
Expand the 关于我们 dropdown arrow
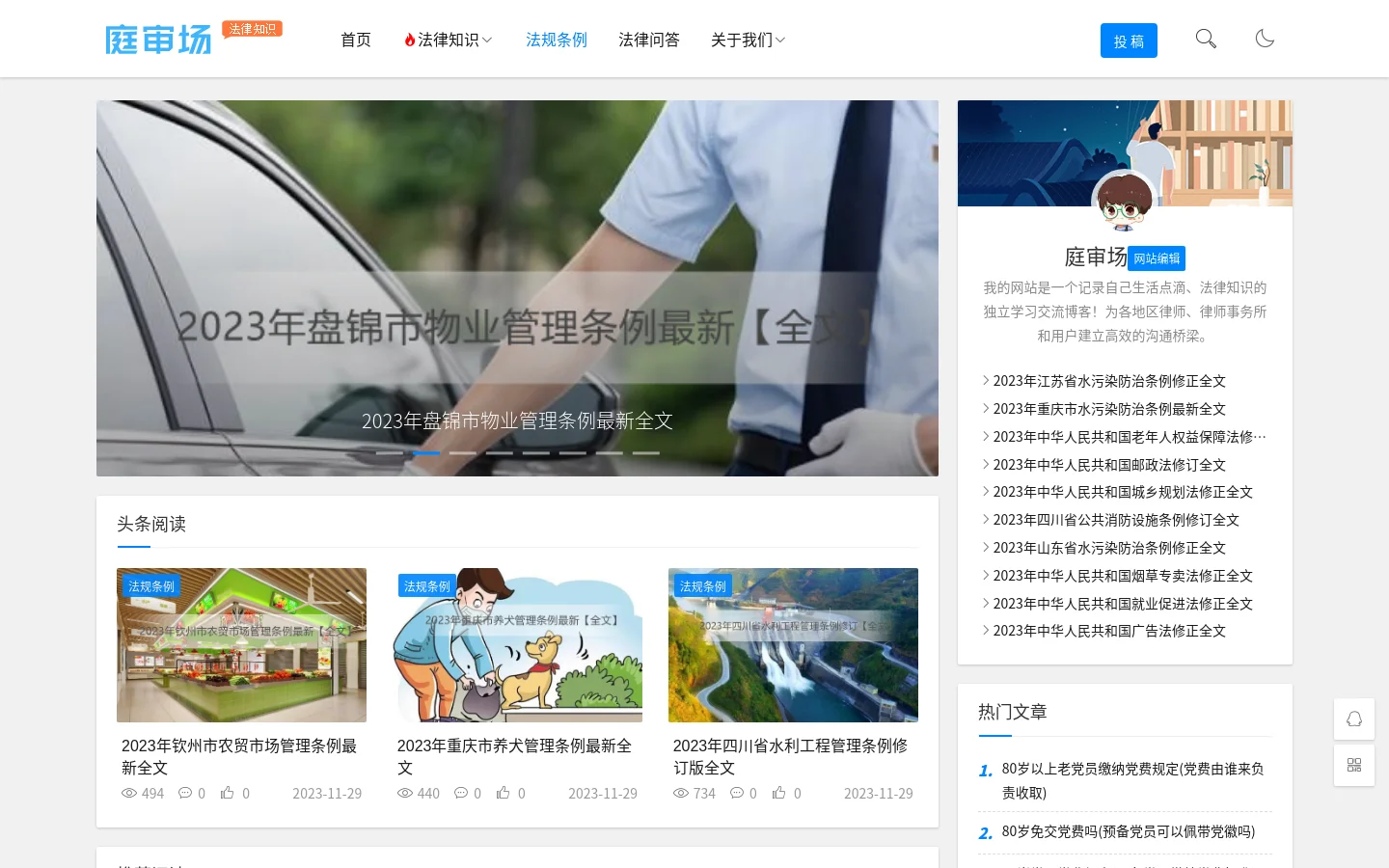(x=780, y=41)
